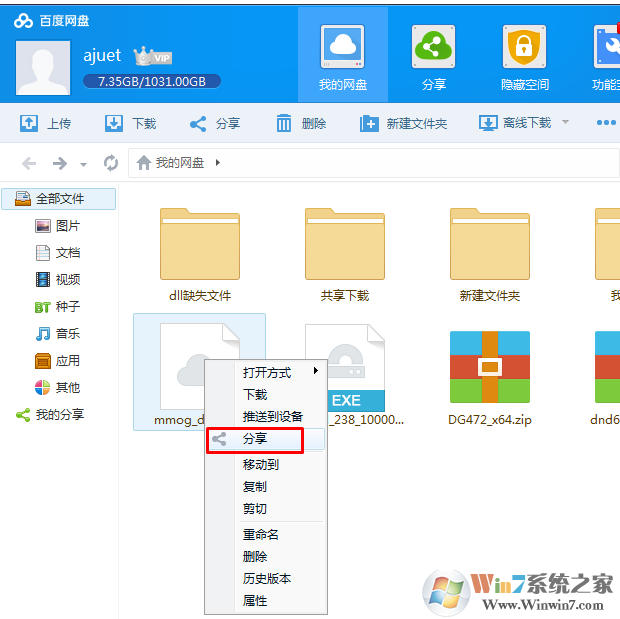620x619 pixels.
Task: Click the 百度网盘 logo
Action: tap(51, 21)
